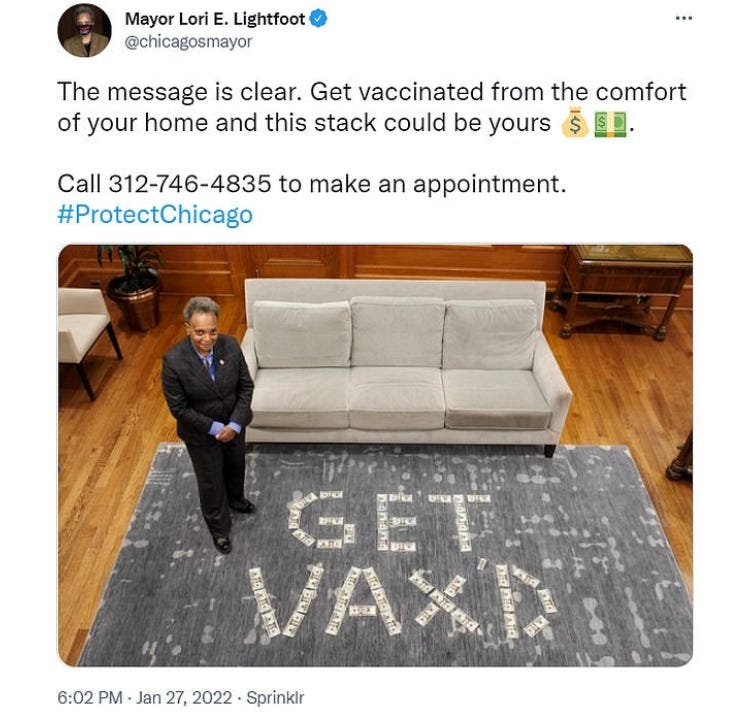Open the #ProtectChicago hashtag

pyautogui.click(x=155, y=214)
